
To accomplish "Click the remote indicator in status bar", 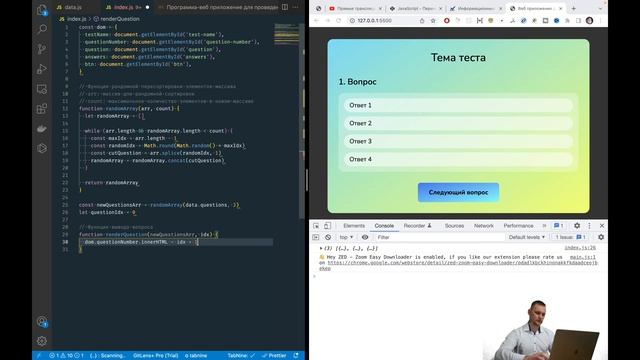I will (39, 356).
